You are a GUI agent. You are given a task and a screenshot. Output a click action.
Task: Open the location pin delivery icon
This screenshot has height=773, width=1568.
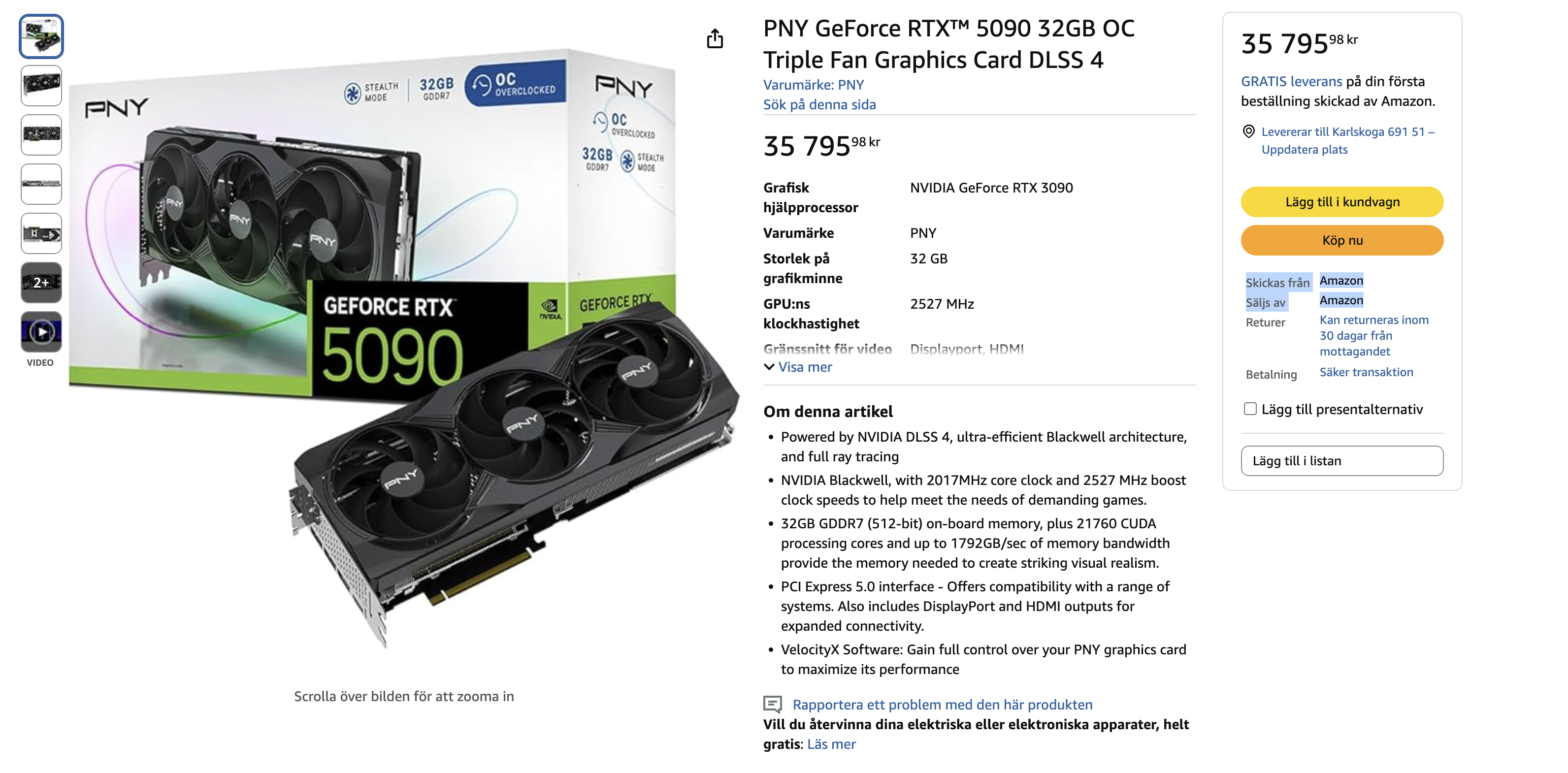tap(1248, 131)
